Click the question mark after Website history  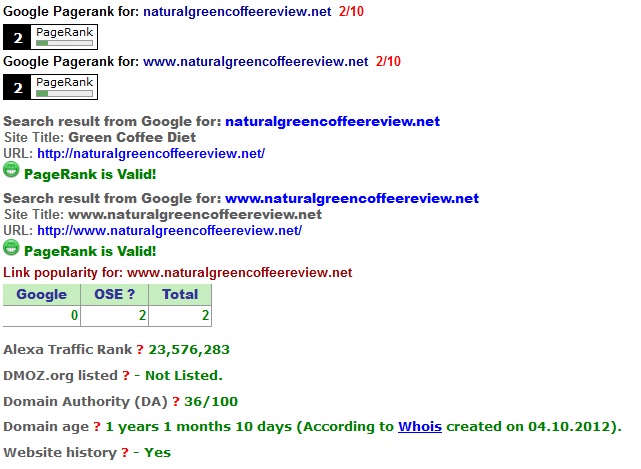coord(125,453)
